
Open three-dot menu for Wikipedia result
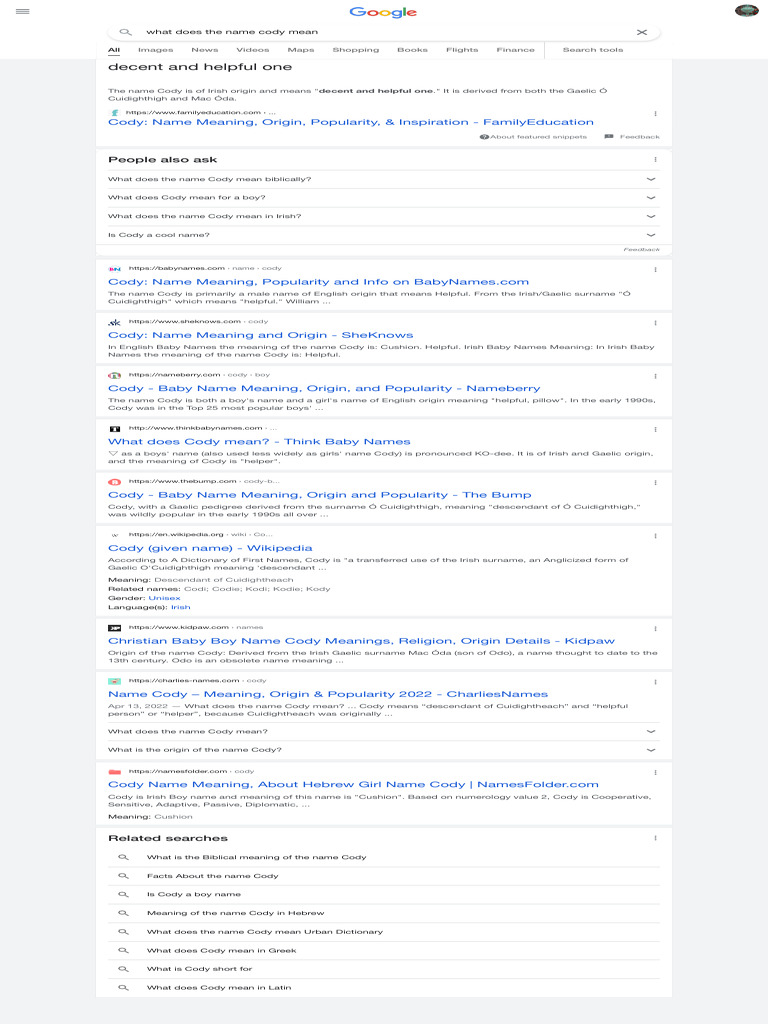[x=655, y=535]
